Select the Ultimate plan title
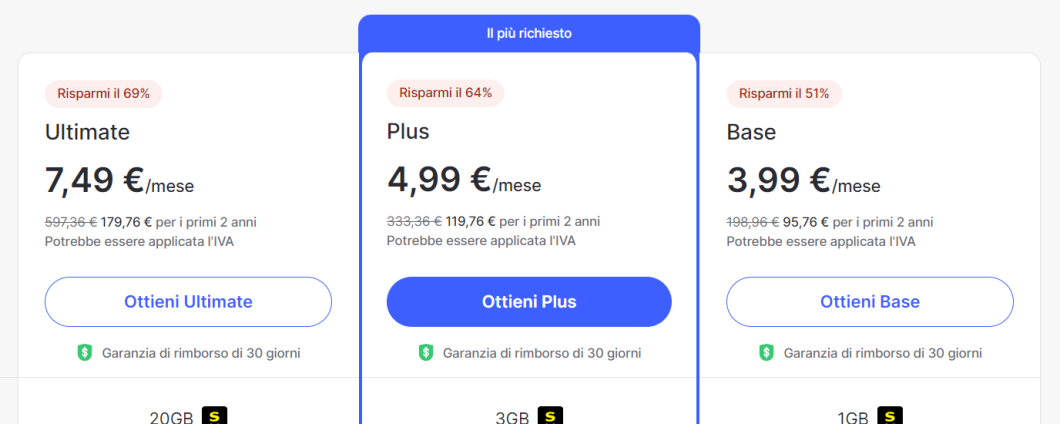The height and width of the screenshot is (424, 1060). point(87,132)
